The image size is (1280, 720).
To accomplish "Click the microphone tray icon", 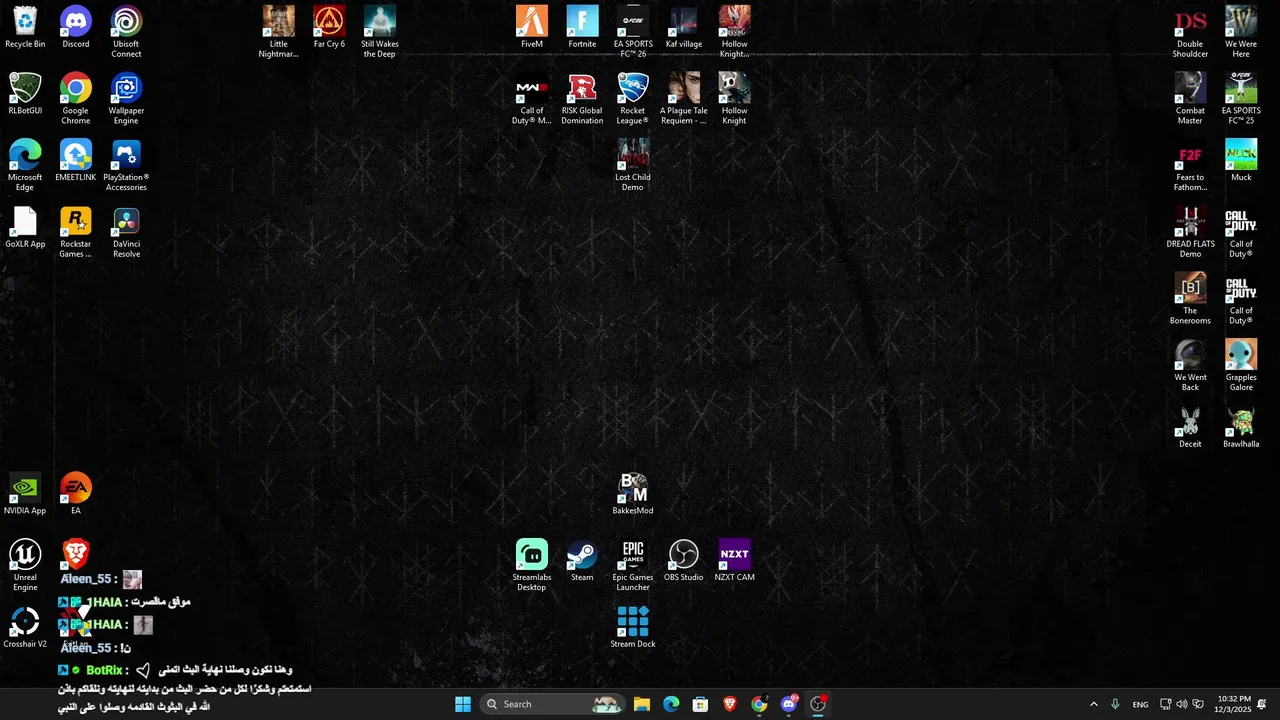I will (1115, 704).
